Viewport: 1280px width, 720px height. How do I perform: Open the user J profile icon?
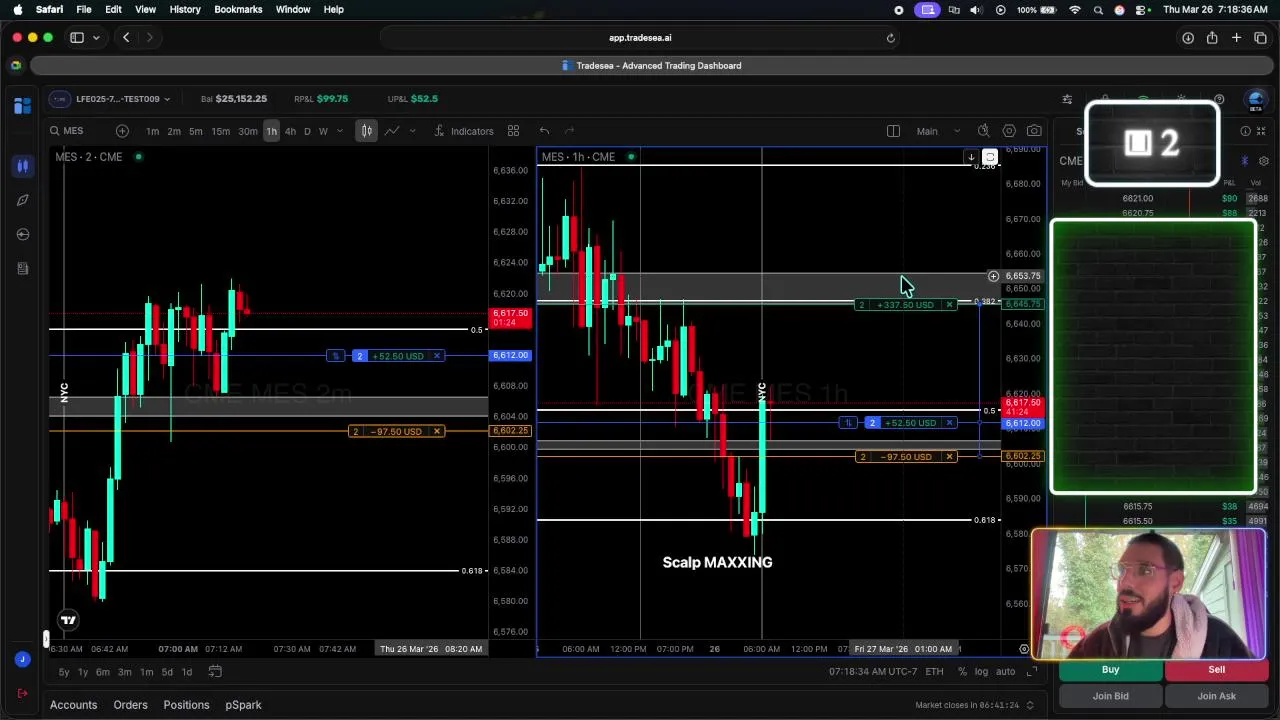pyautogui.click(x=22, y=659)
